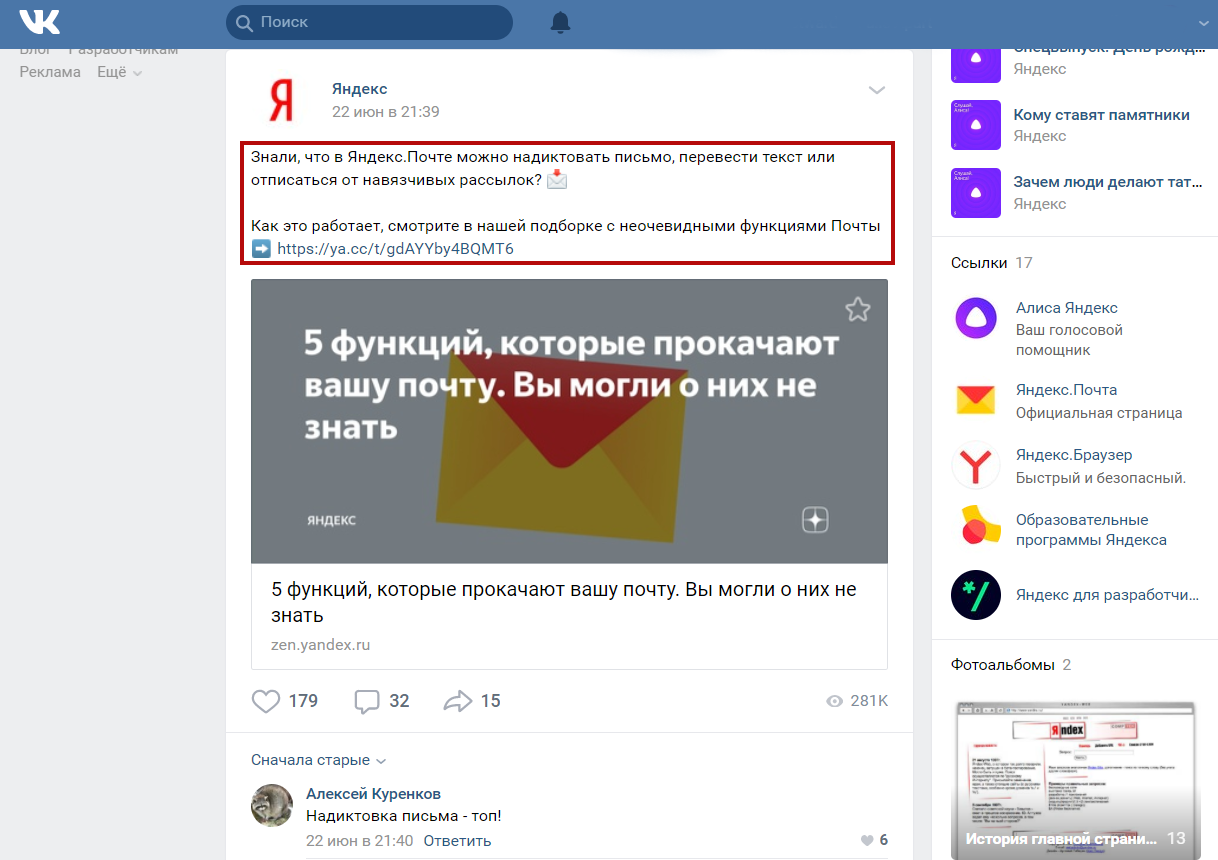This screenshot has width=1218, height=860.
Task: Open Alisa Yandex link icon
Action: [976, 319]
